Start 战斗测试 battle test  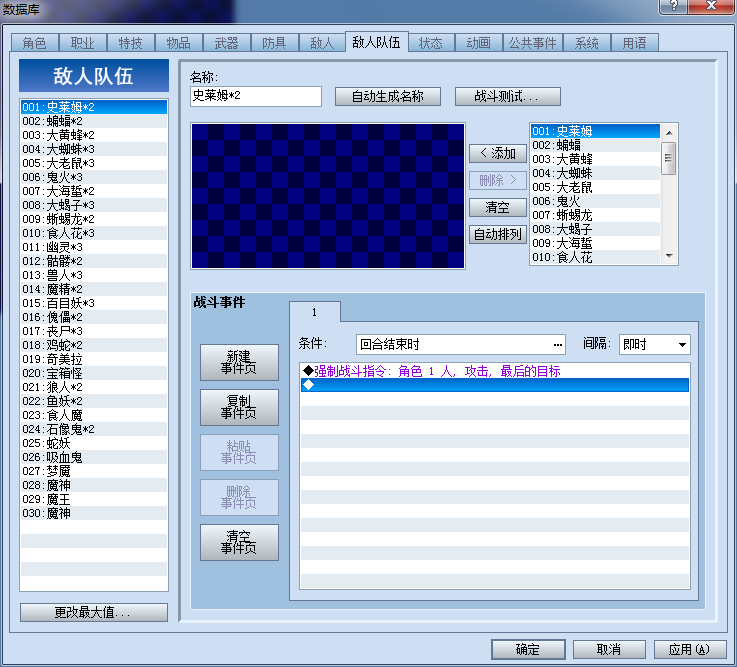pos(508,96)
